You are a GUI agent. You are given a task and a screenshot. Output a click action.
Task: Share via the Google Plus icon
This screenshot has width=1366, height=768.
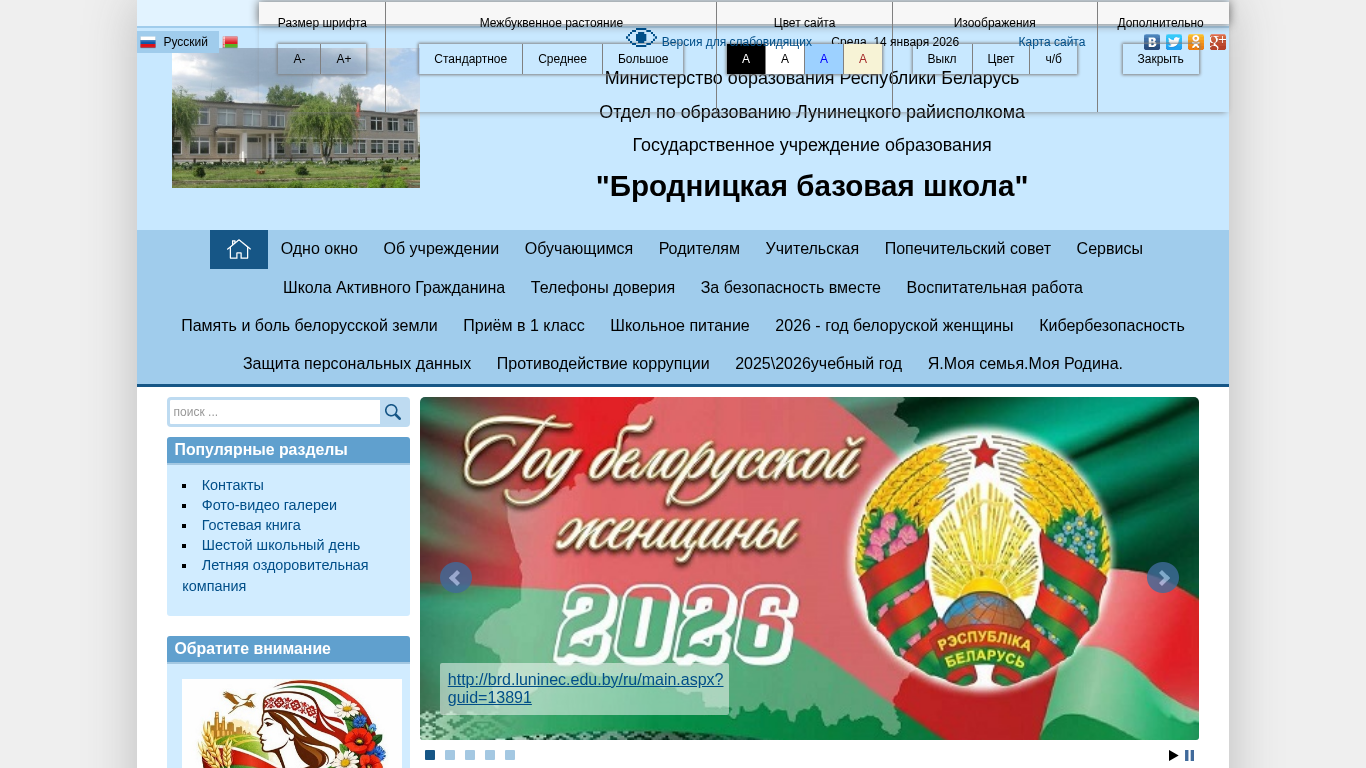point(1218,42)
